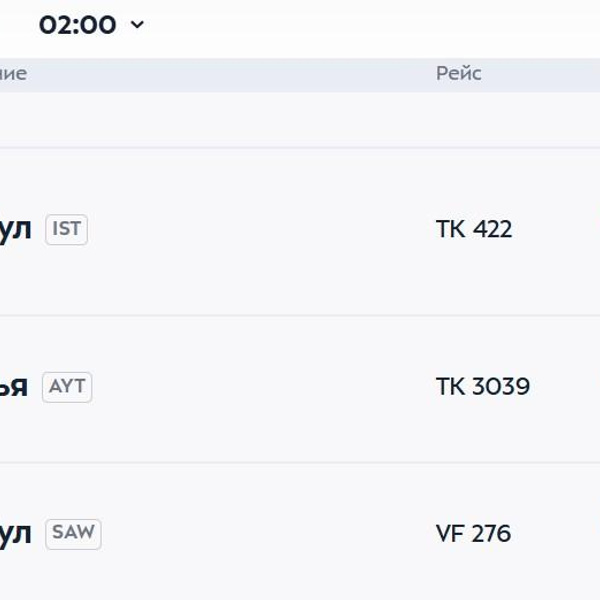600x600 pixels.
Task: Click the space between IST badge and TK 422
Action: click(x=260, y=229)
